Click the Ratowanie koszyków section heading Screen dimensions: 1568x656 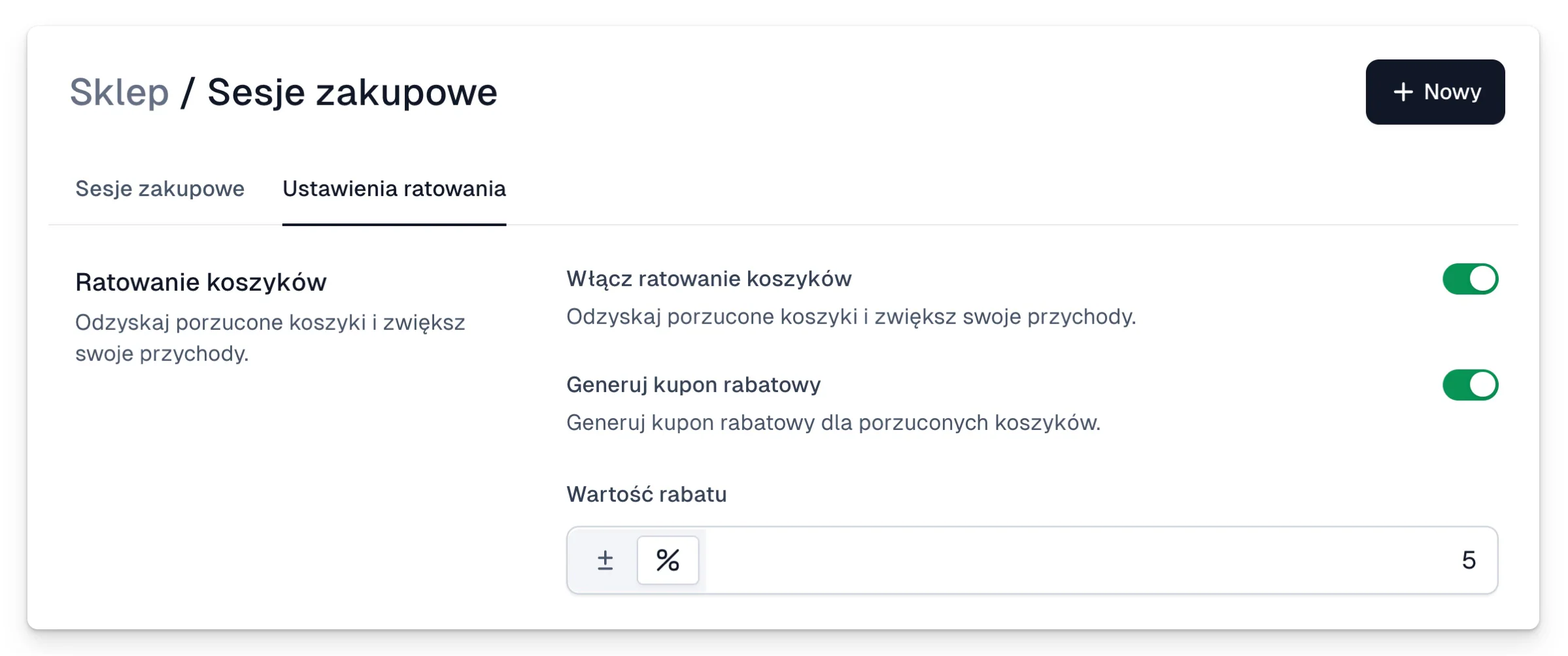(x=201, y=282)
